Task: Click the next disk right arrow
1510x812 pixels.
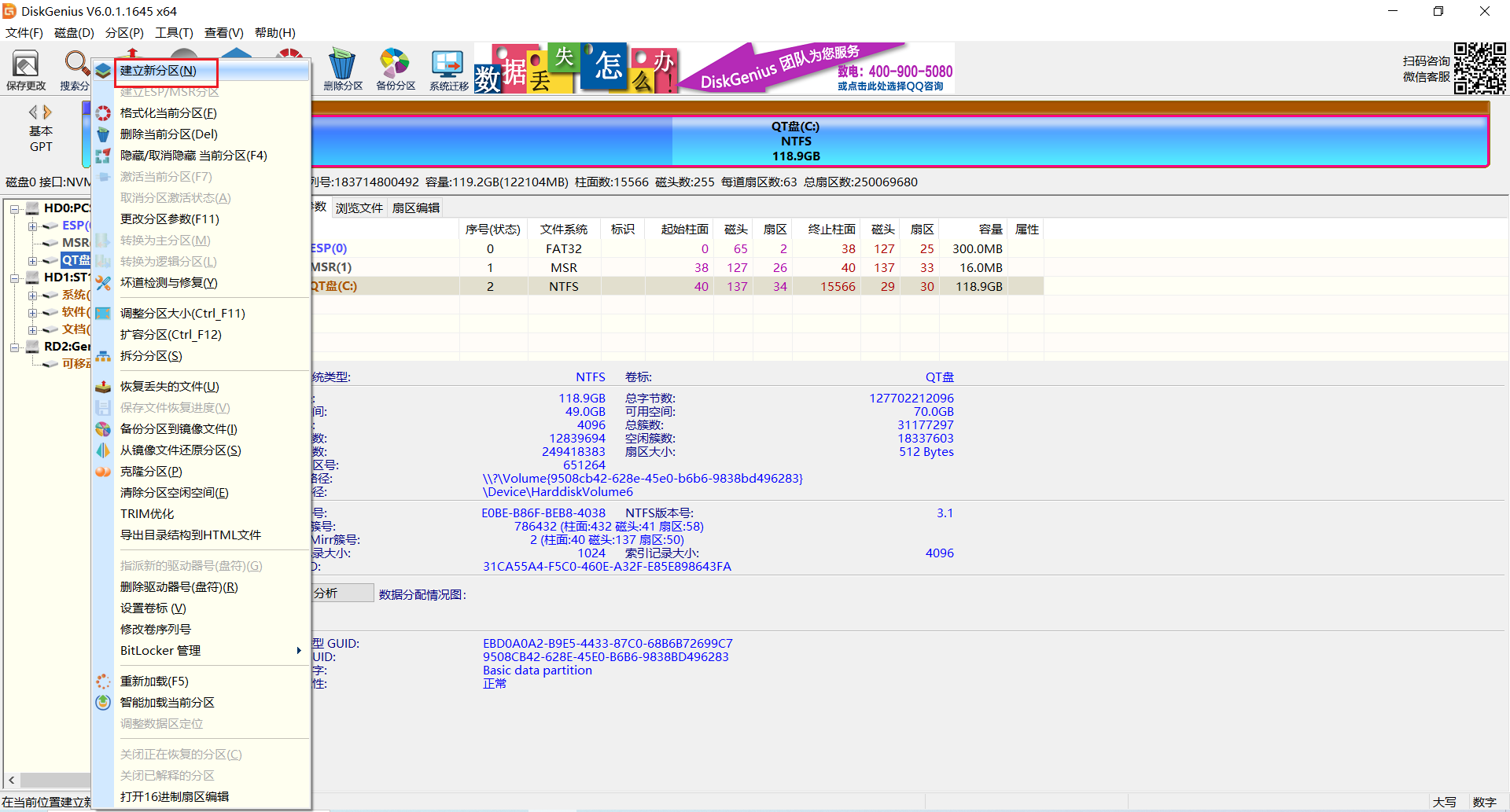Action: click(x=48, y=112)
